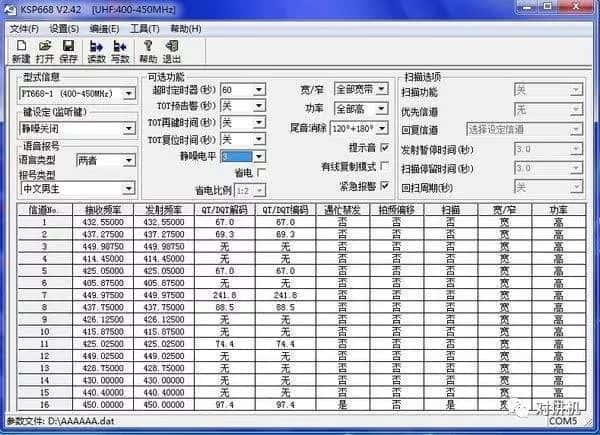Expand the 报号类型 中文男生 dropdown

pyautogui.click(x=129, y=188)
